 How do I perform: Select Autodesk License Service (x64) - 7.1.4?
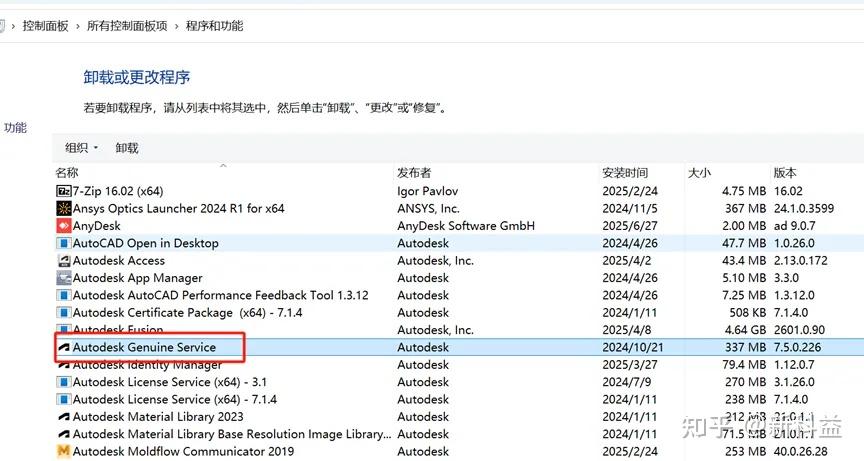click(175, 399)
